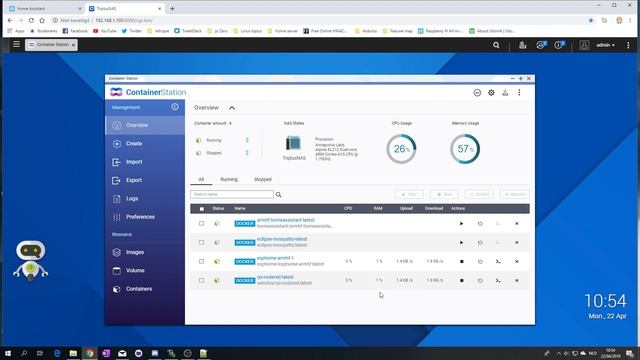
Task: Click the Volume icon under Resource
Action: coord(117,271)
